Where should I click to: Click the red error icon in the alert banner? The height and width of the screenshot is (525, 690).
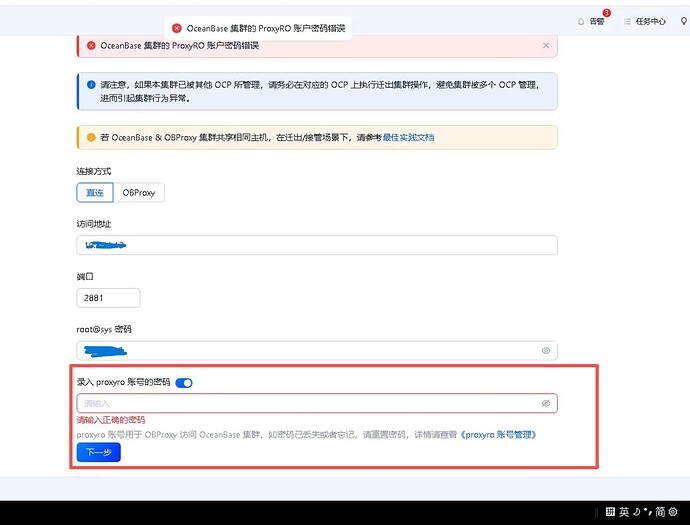coord(91,45)
